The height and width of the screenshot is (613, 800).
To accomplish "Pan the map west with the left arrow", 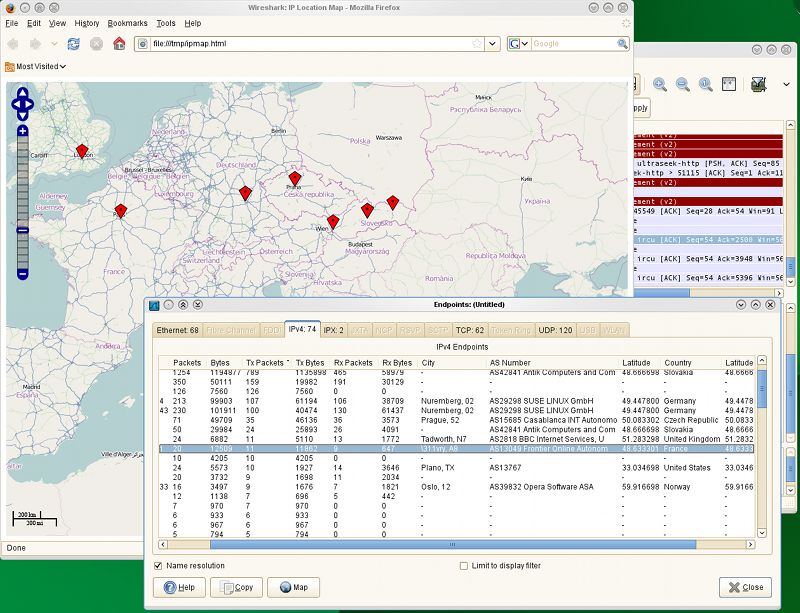I will [16, 104].
